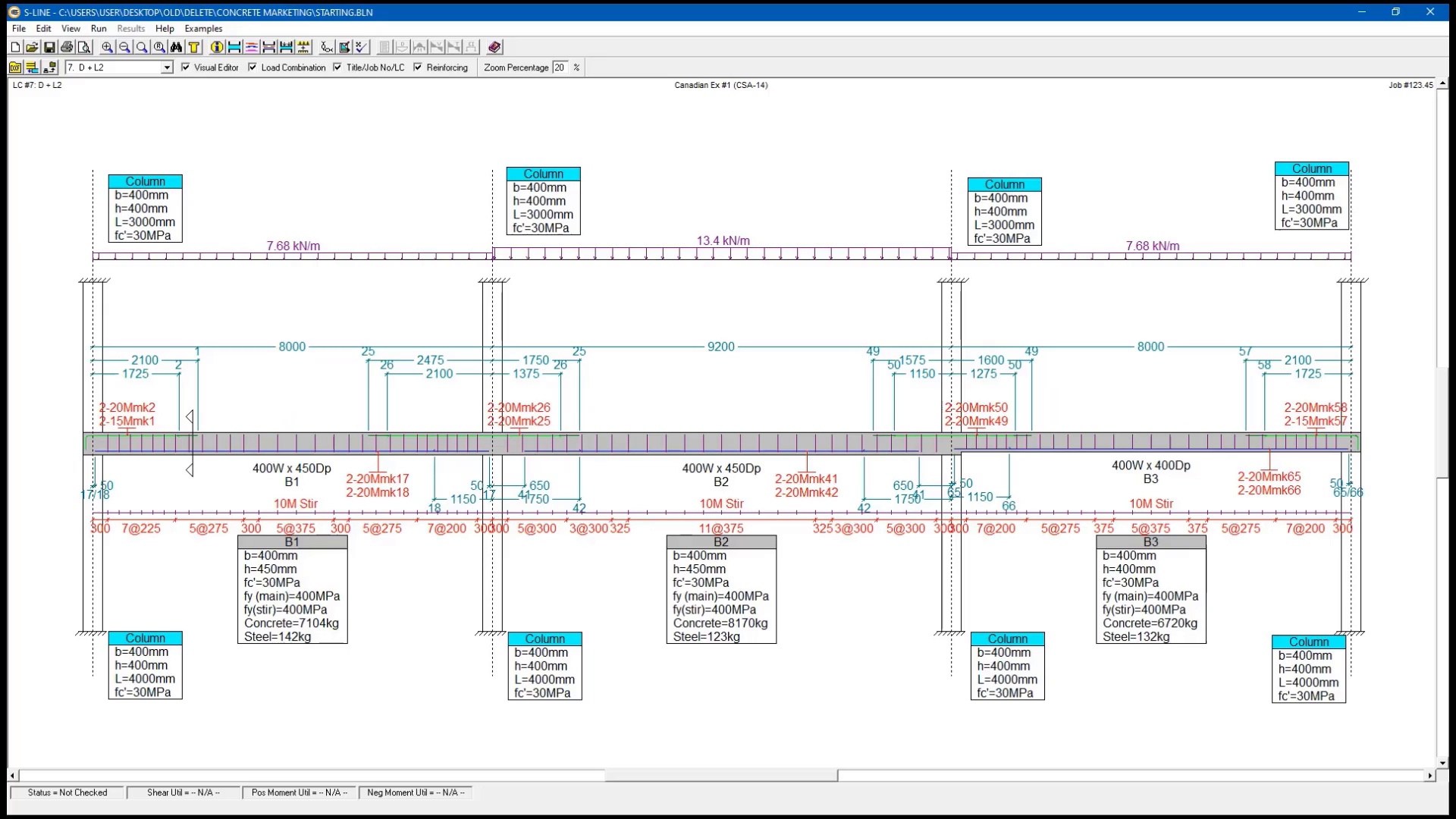Expand the load combination dropdown 7. D + L2
The width and height of the screenshot is (1456, 819).
[x=167, y=67]
